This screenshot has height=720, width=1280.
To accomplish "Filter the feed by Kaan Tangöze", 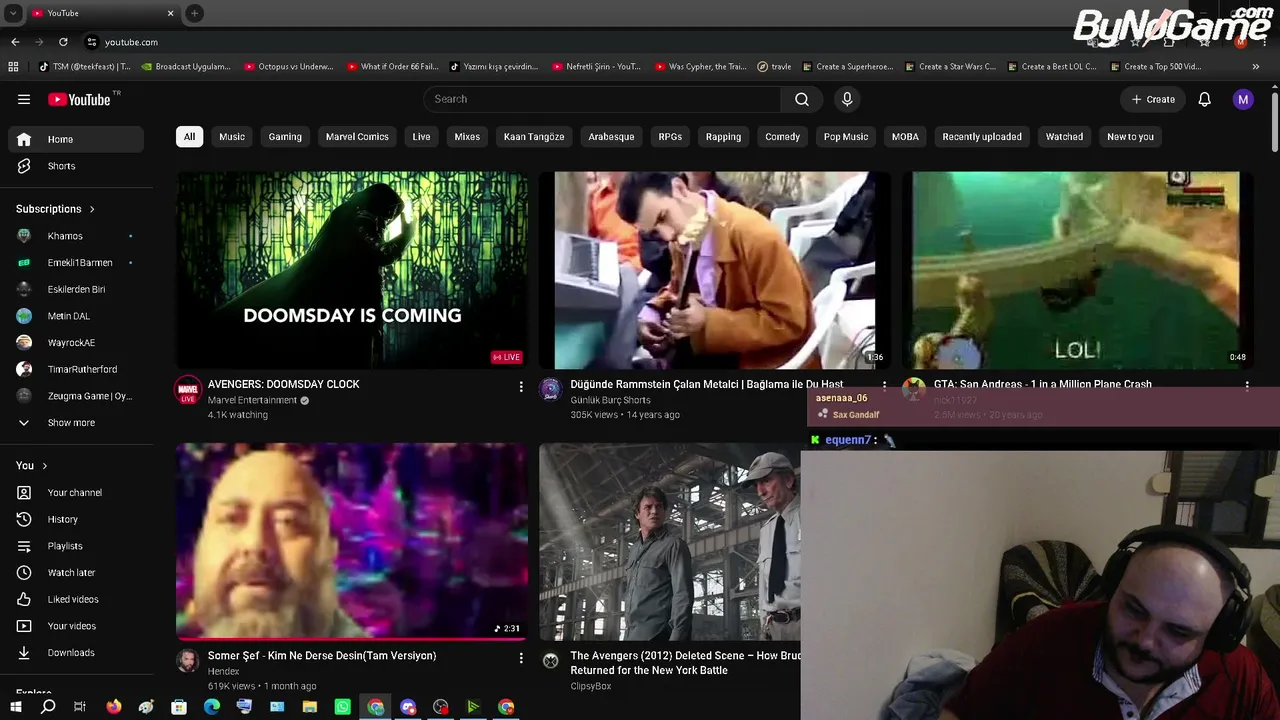I will 534,137.
